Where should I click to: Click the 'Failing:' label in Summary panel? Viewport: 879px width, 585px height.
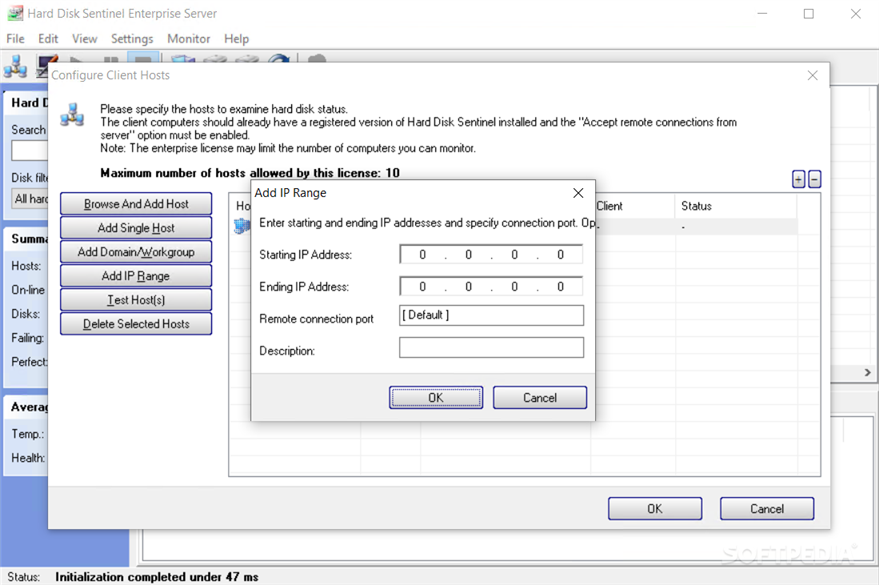pos(27,338)
